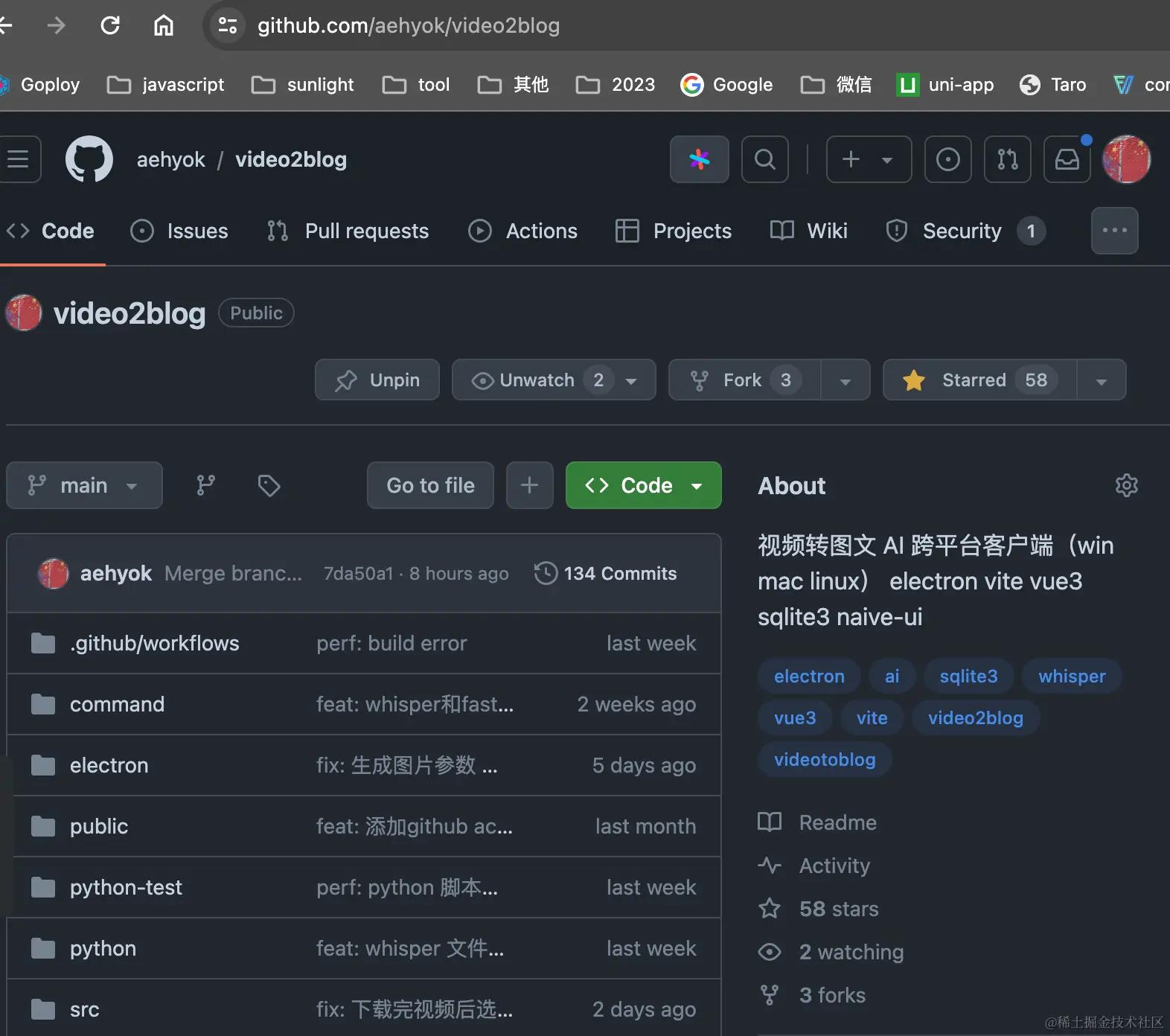Open commit hash 7da50a1

(x=358, y=573)
